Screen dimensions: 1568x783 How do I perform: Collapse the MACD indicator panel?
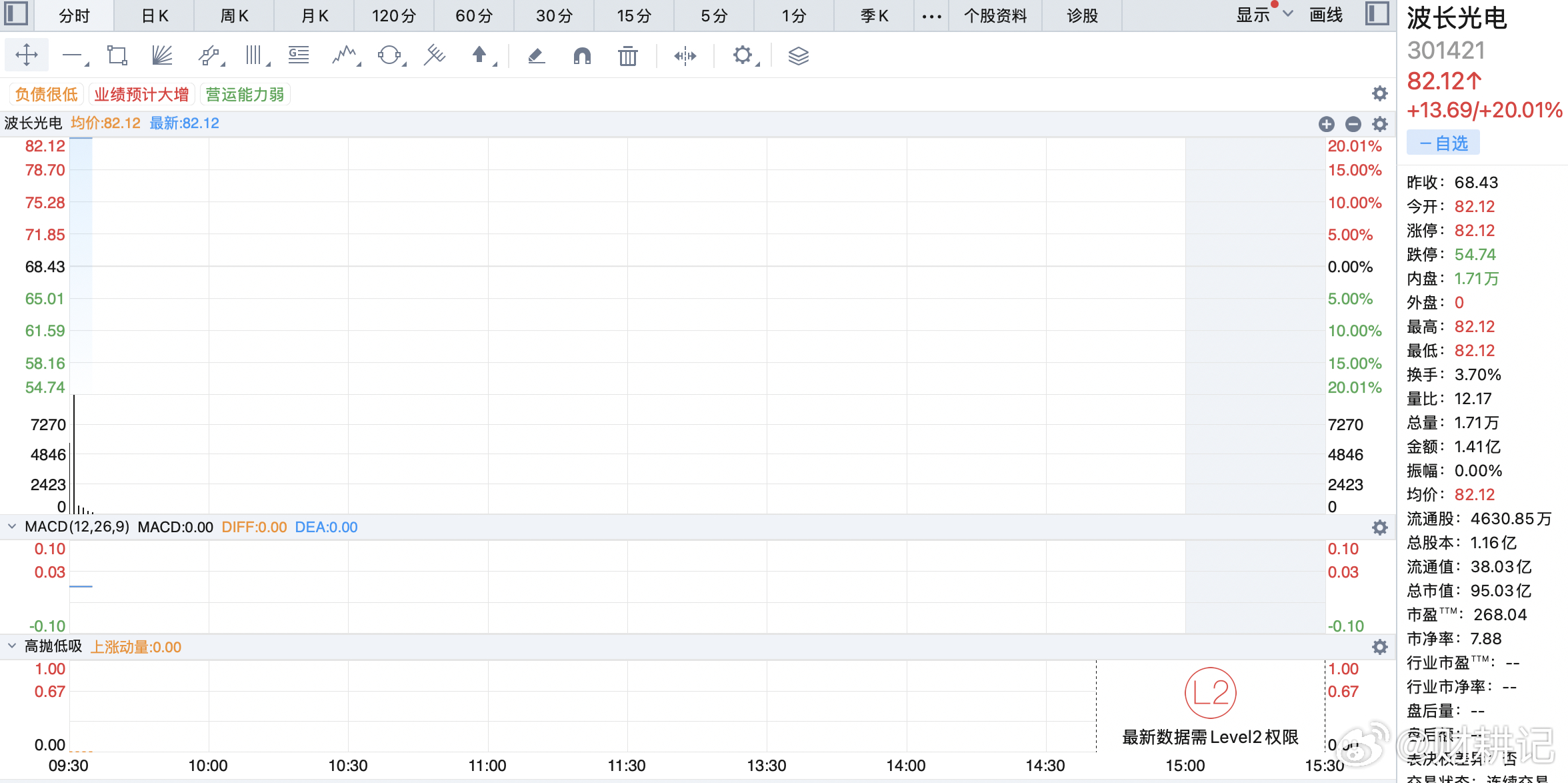pyautogui.click(x=12, y=527)
